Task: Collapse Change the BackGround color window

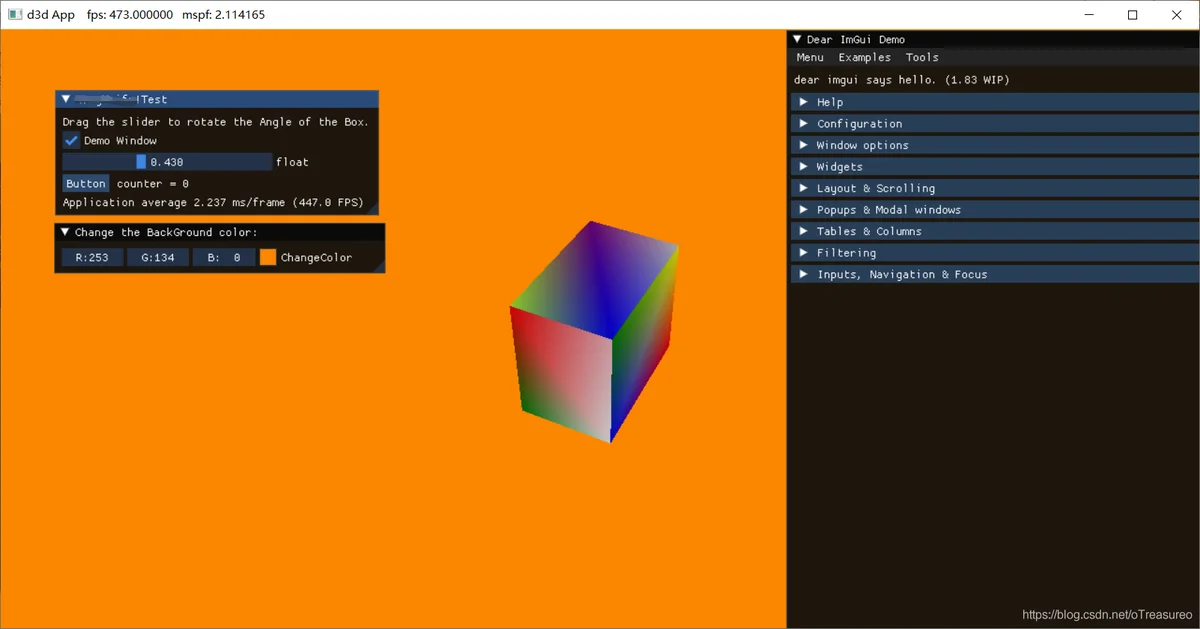Action: 66,232
